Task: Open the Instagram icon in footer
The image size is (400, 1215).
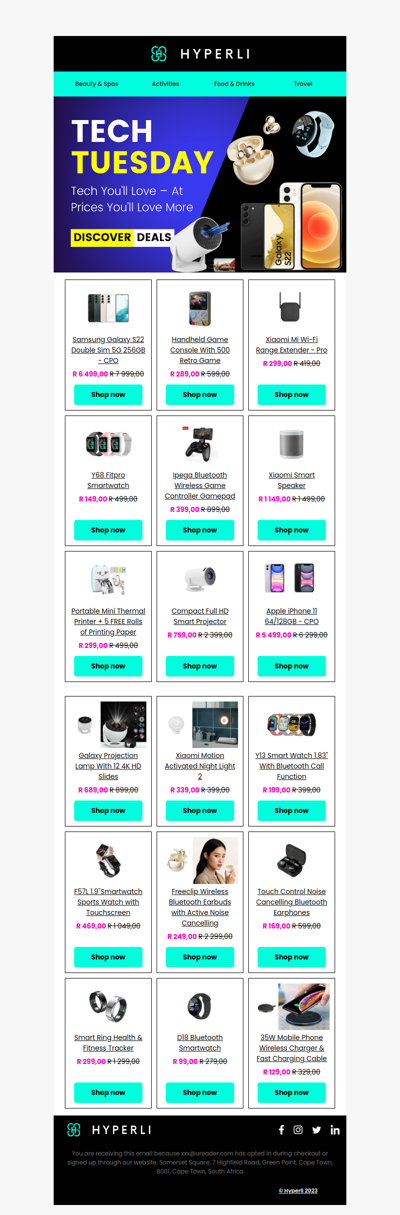Action: (x=298, y=1130)
